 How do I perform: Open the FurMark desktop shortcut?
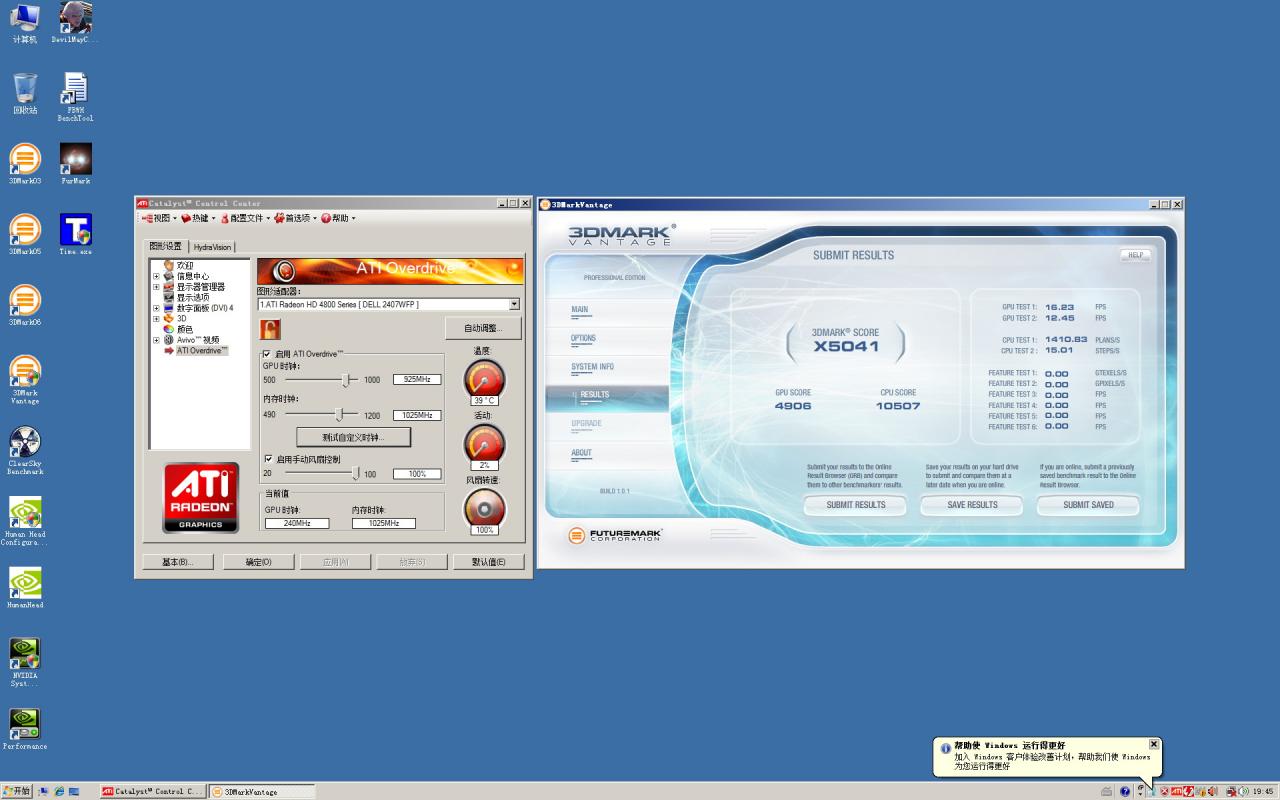coord(75,164)
